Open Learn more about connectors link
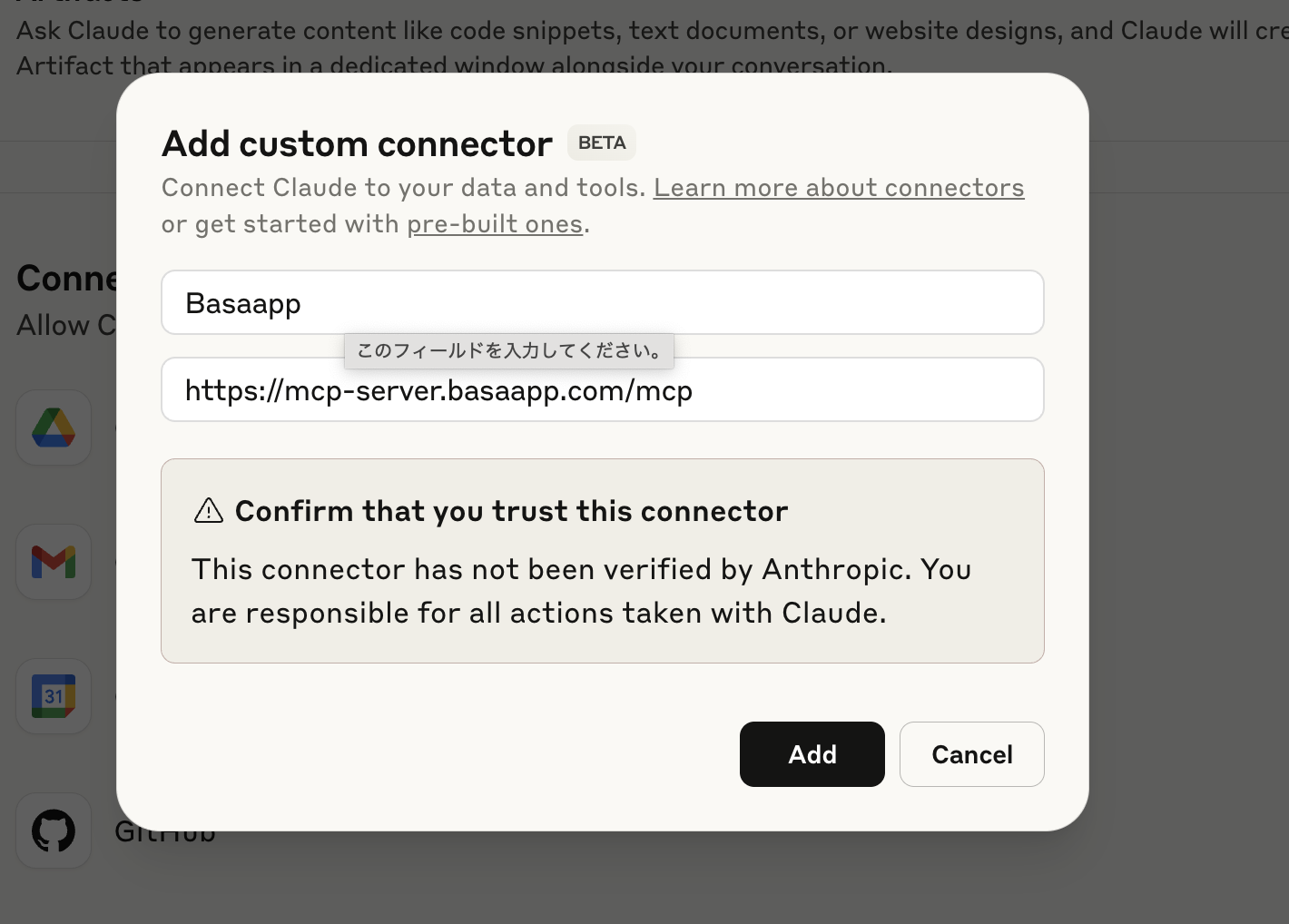Viewport: 1289px width, 924px height. click(x=839, y=188)
